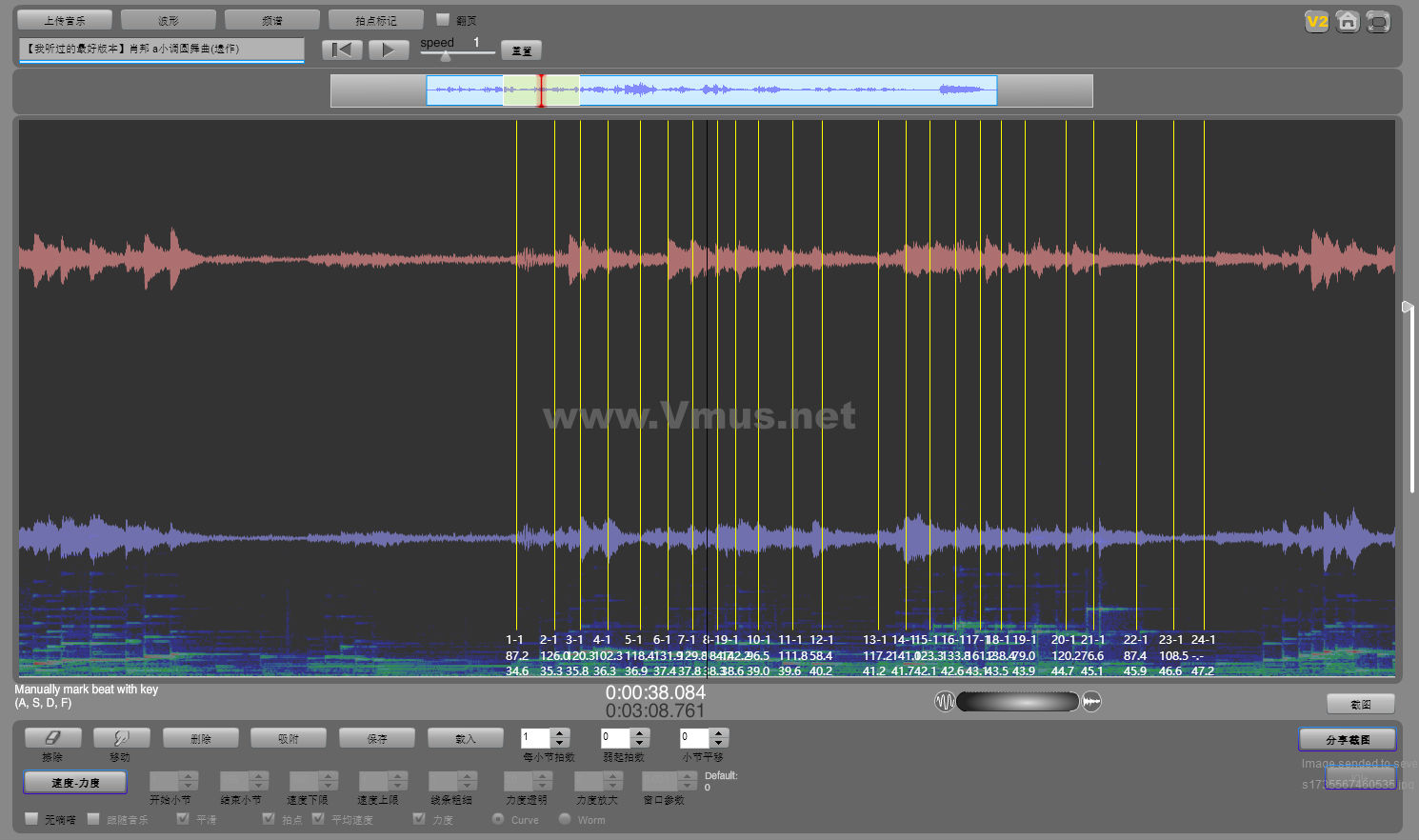This screenshot has height=840, width=1419.
Task: Switch to the 波形 waveform view
Action: [169, 20]
